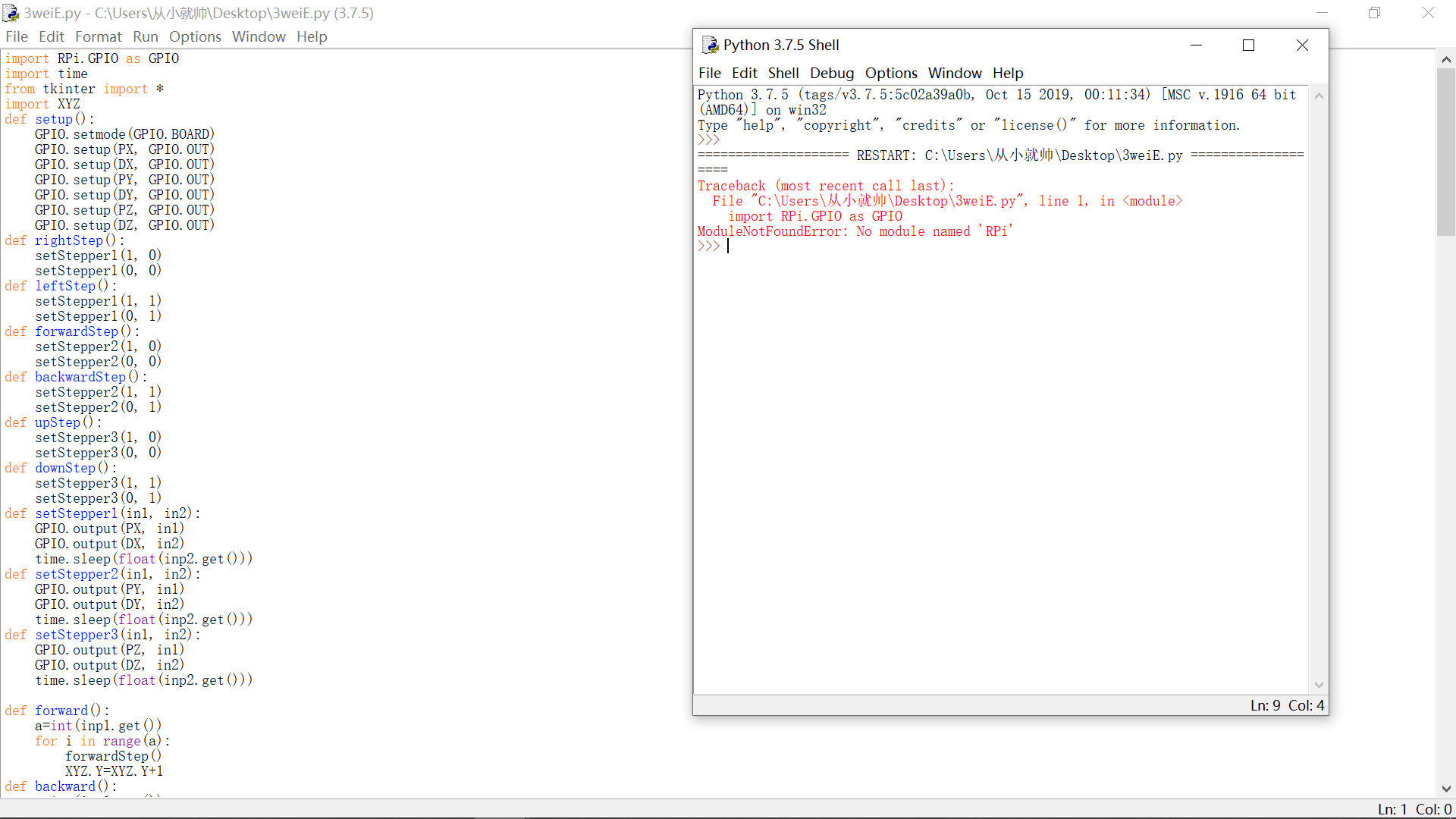
Task: Open the Shell menu in Python Shell
Action: coord(783,73)
